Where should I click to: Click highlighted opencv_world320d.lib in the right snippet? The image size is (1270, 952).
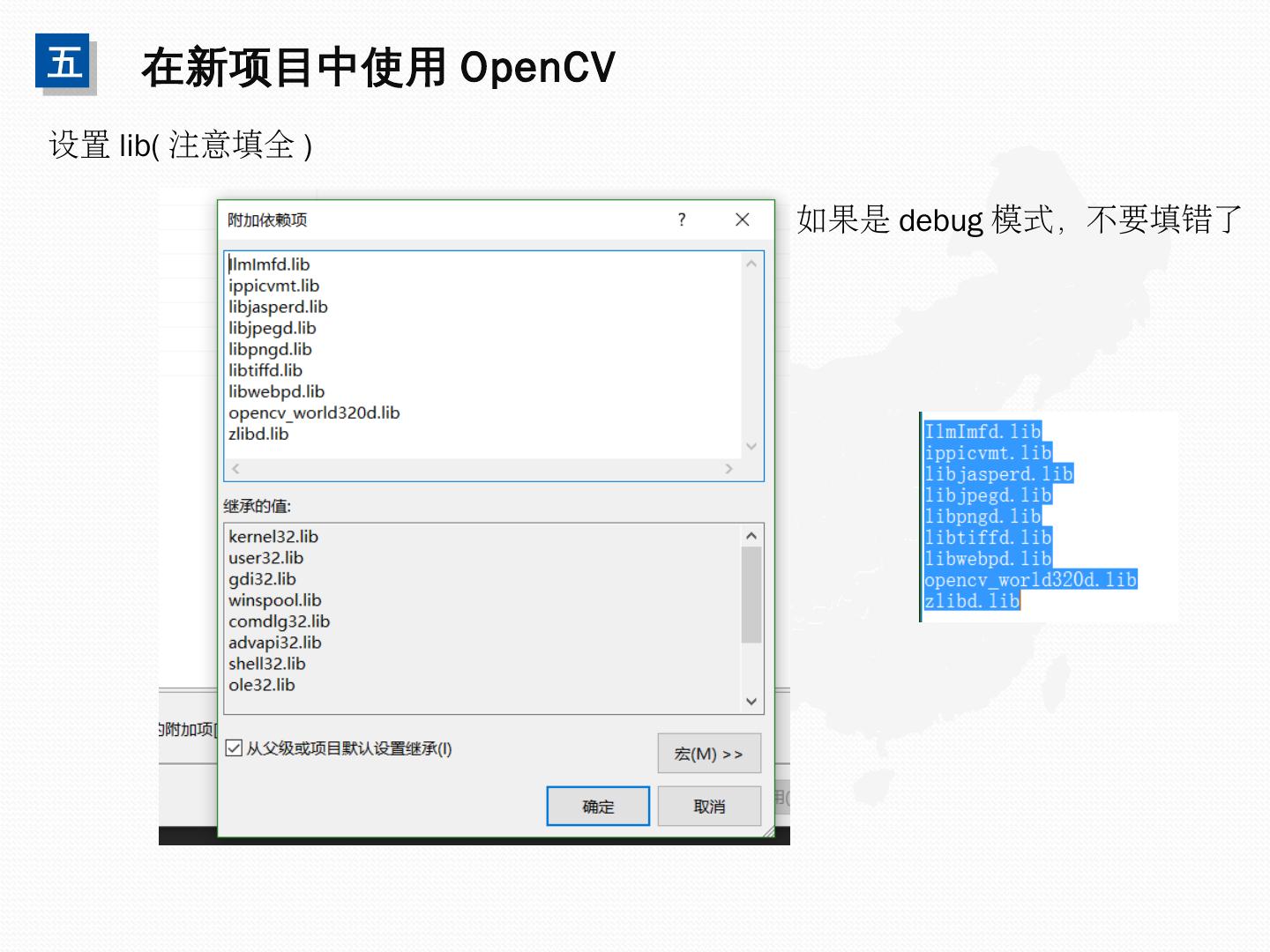point(1030,580)
